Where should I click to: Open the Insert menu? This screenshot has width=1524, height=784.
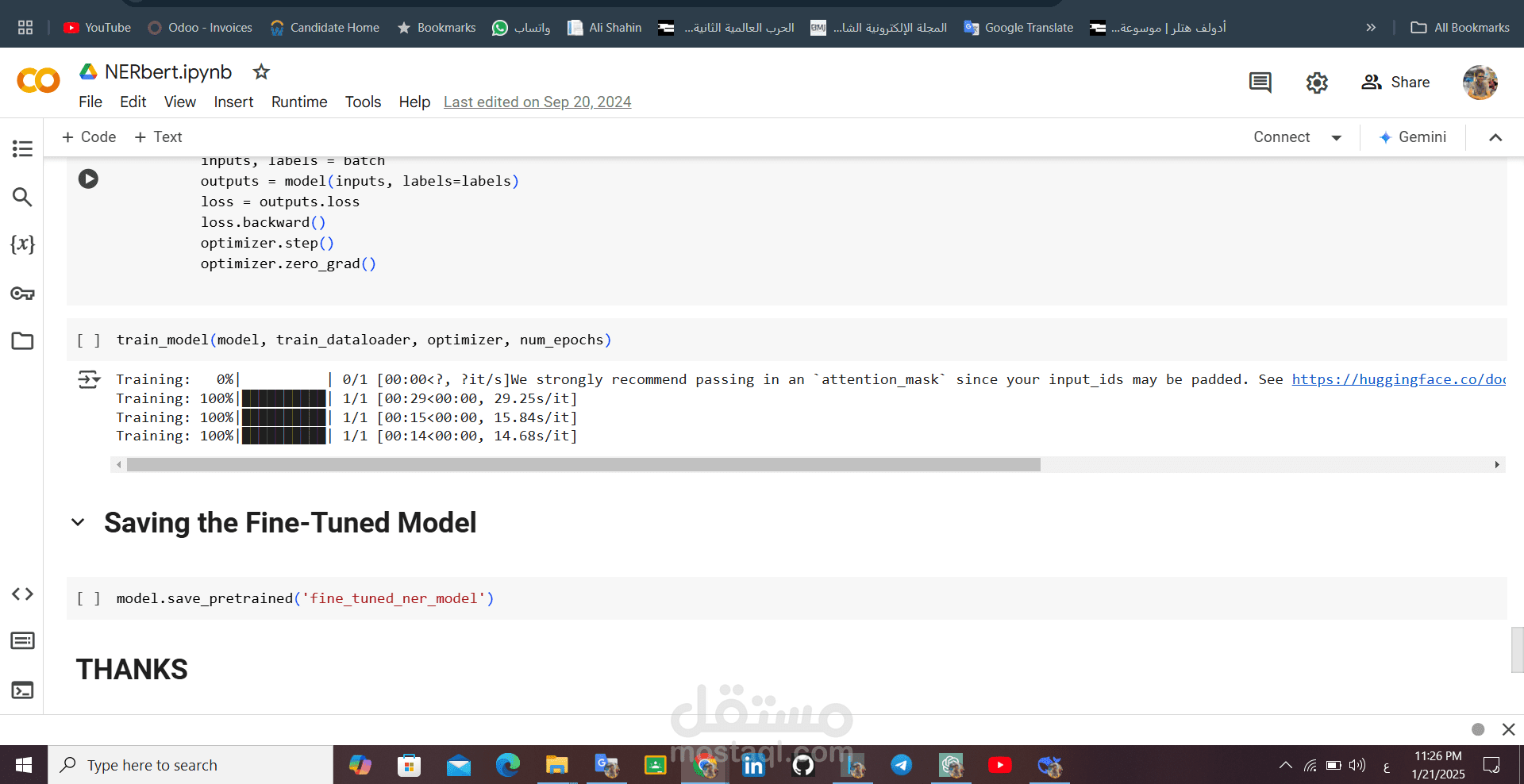point(233,102)
